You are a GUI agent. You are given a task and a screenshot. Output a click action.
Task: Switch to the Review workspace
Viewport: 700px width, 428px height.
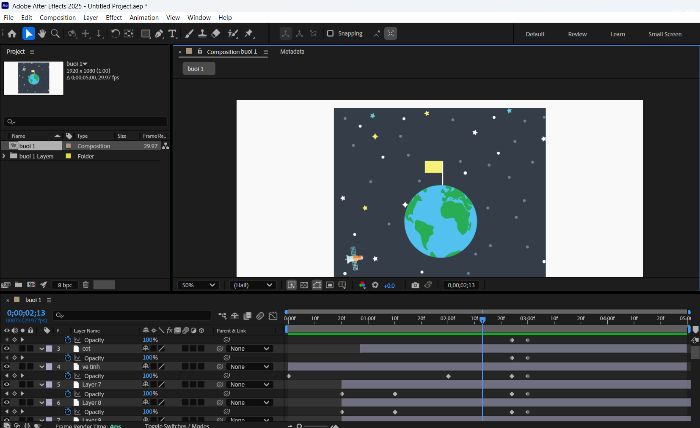pyautogui.click(x=577, y=34)
